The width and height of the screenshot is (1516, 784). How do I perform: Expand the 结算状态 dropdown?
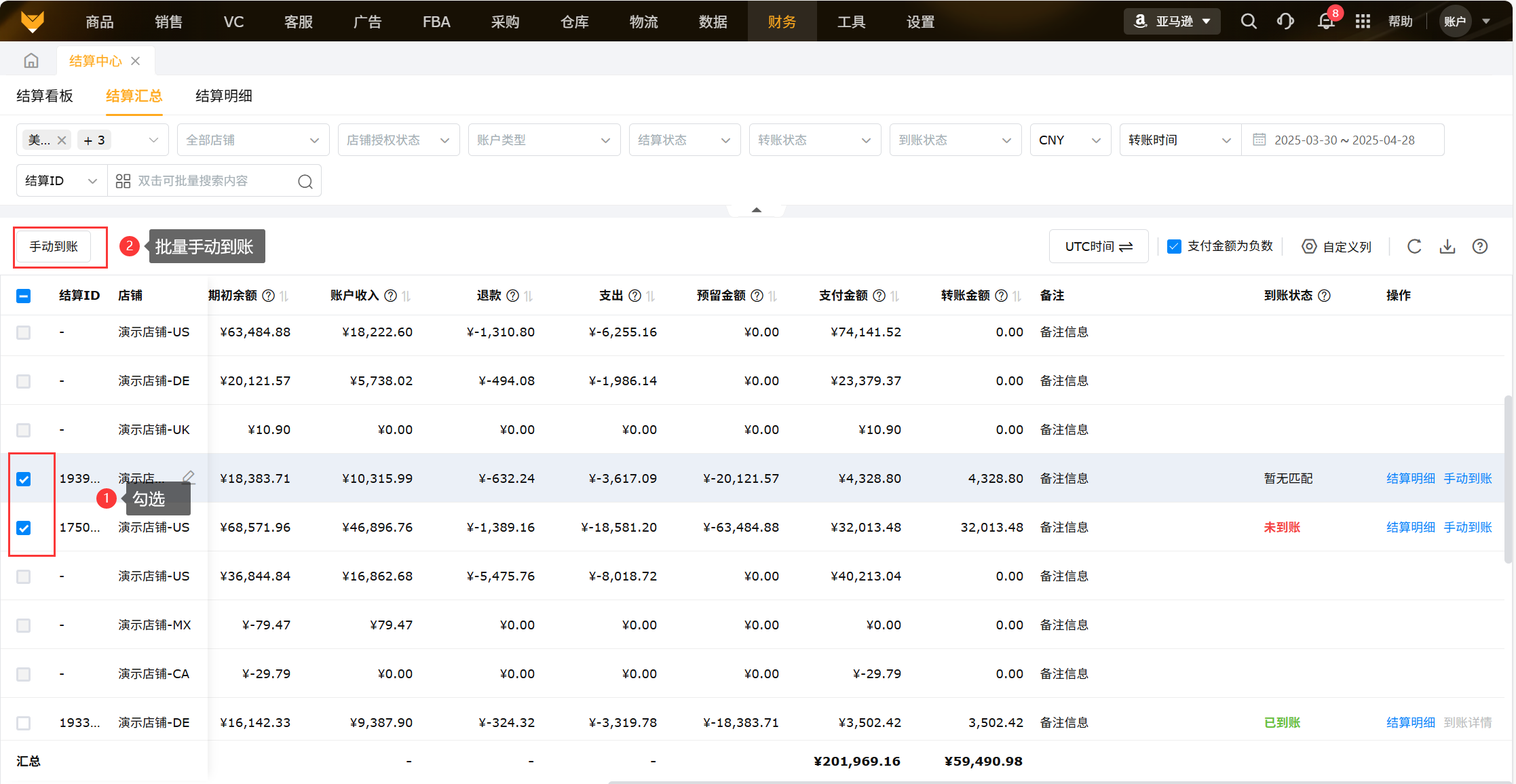point(684,140)
